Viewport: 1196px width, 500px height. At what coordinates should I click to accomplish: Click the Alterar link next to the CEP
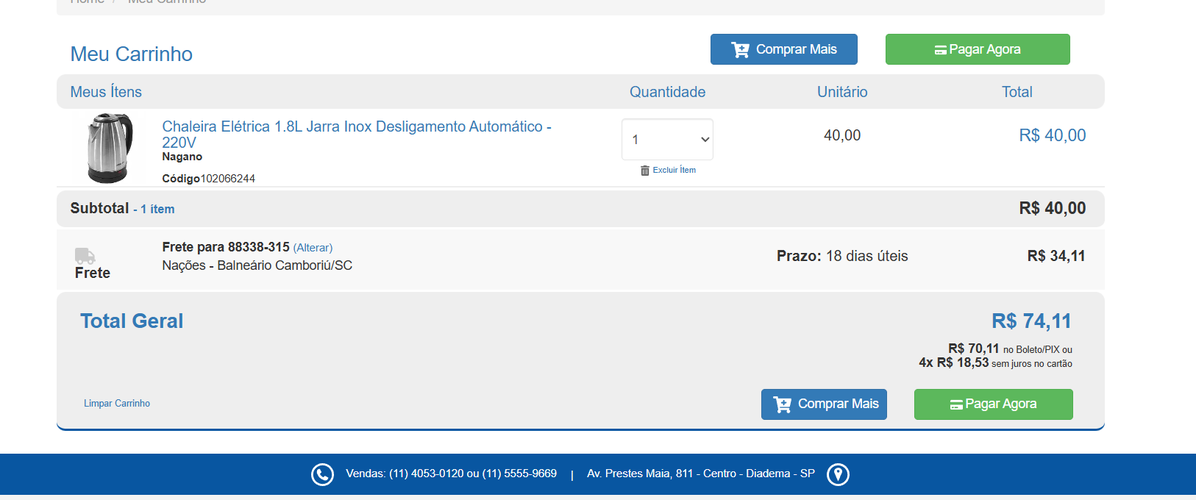[x=313, y=248]
